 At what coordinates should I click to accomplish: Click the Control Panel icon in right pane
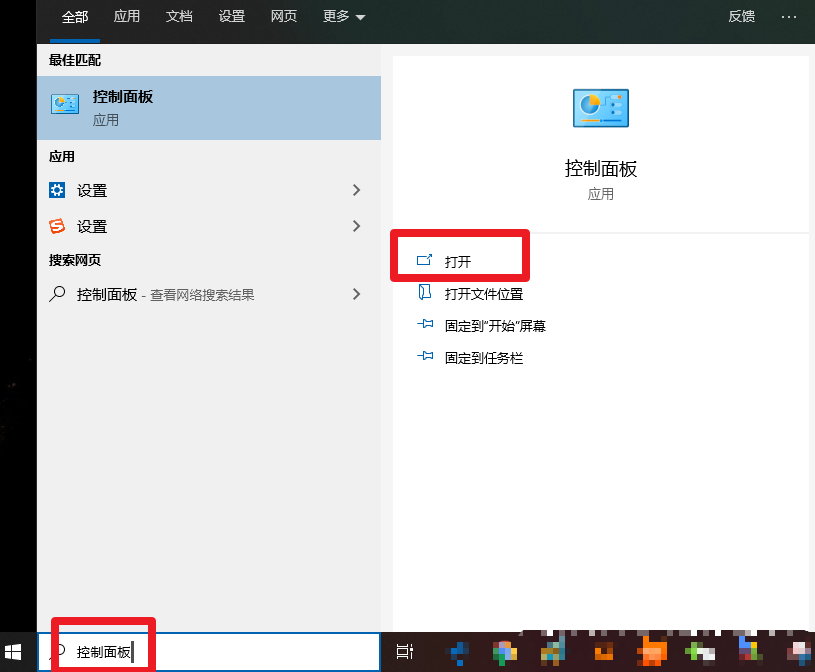point(600,108)
